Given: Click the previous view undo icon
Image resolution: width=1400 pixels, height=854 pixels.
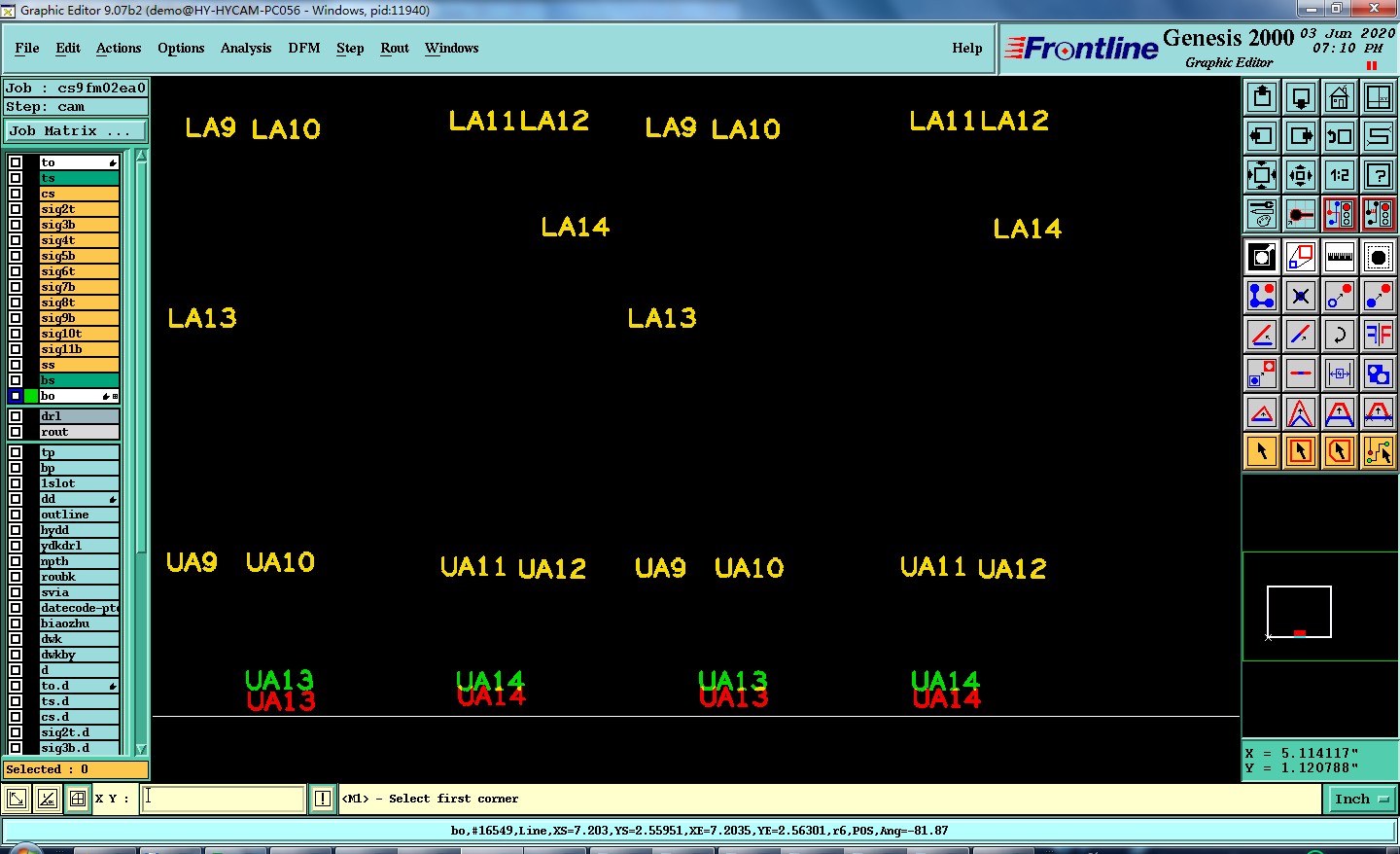Looking at the screenshot, I should 1340,136.
